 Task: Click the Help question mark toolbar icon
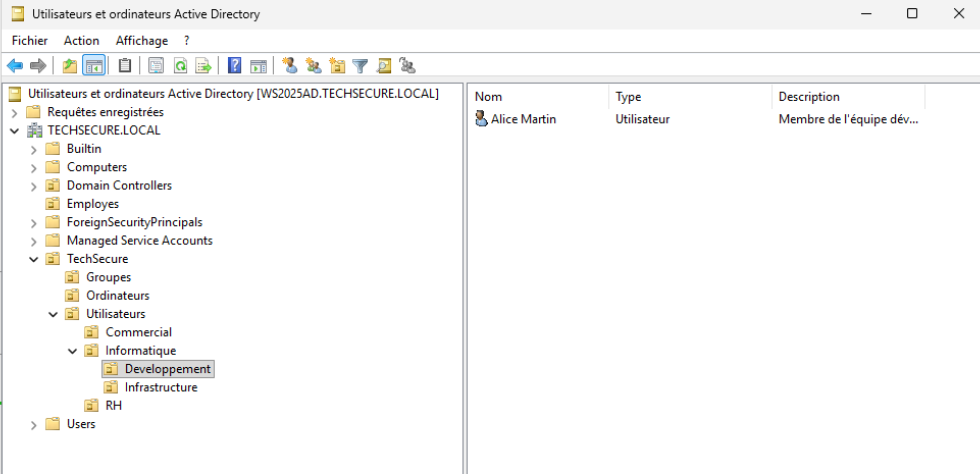click(x=235, y=66)
